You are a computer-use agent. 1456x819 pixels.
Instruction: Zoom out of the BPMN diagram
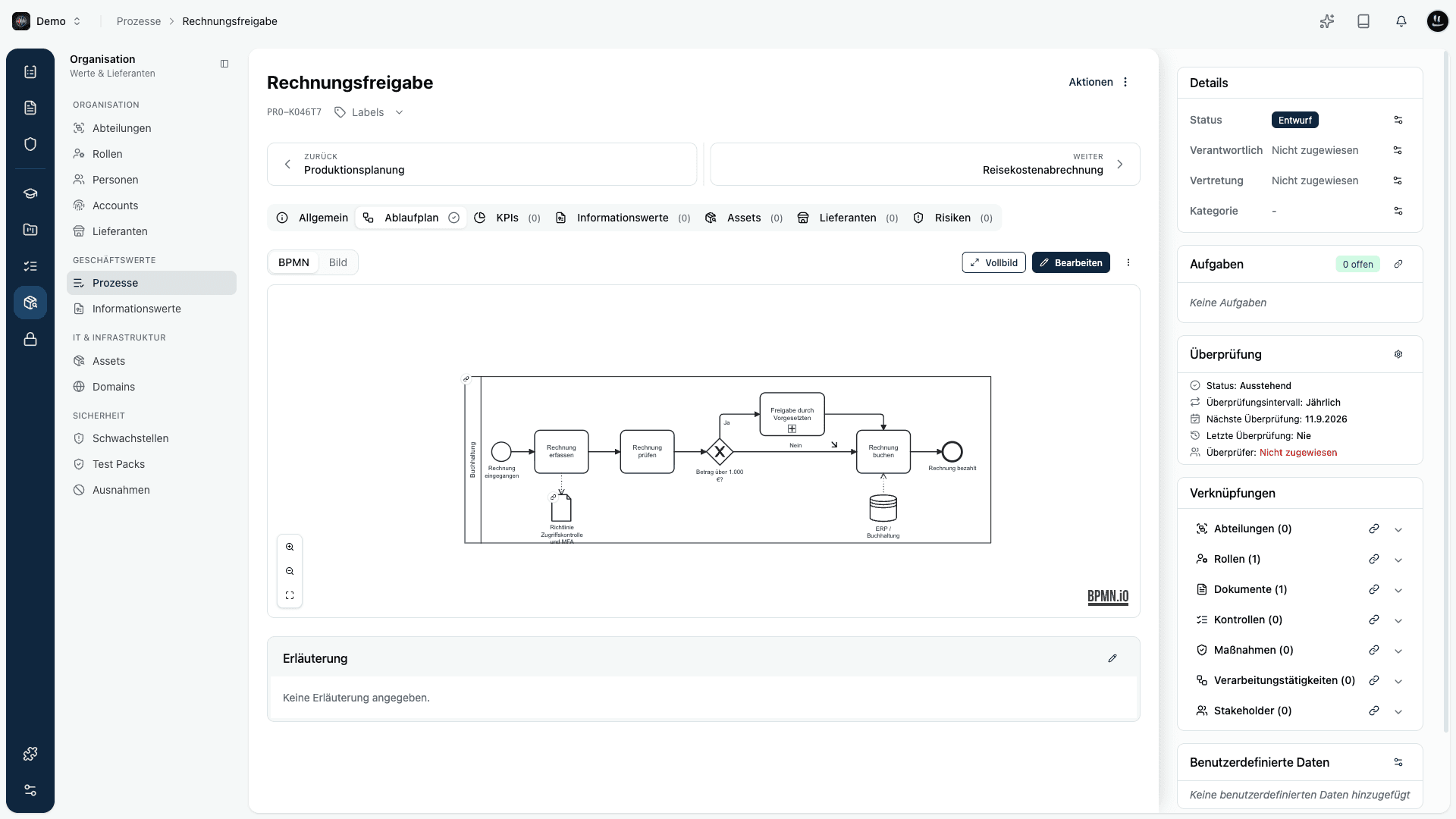(290, 571)
